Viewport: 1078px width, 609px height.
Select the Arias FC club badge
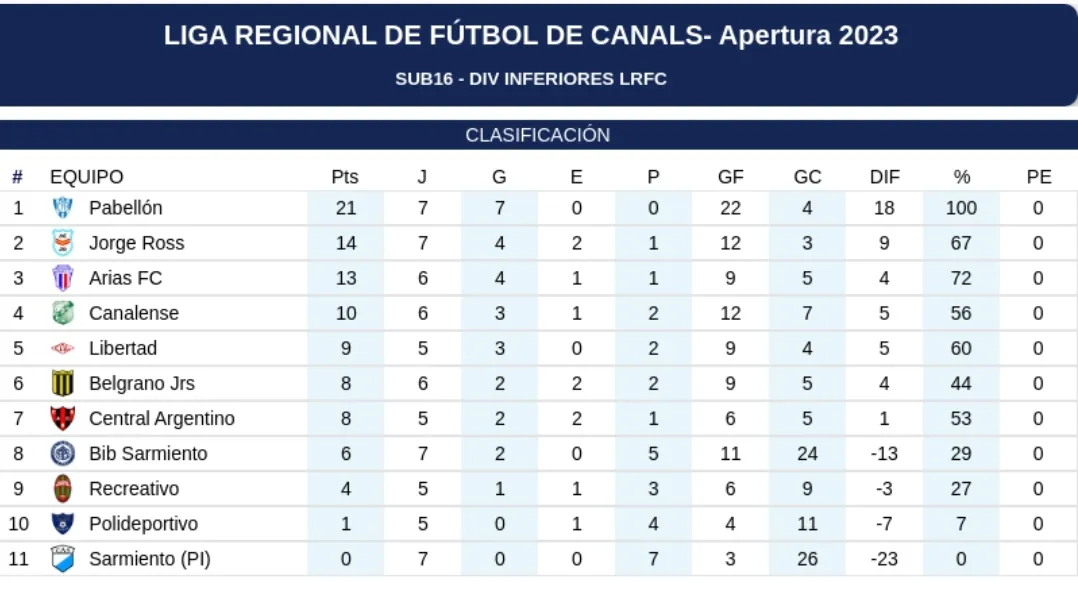pyautogui.click(x=63, y=278)
